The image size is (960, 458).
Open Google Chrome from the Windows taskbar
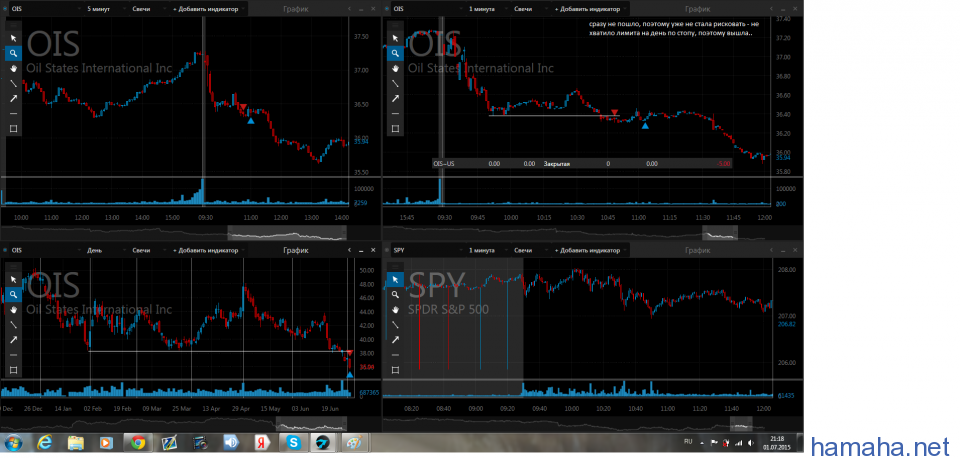138,442
